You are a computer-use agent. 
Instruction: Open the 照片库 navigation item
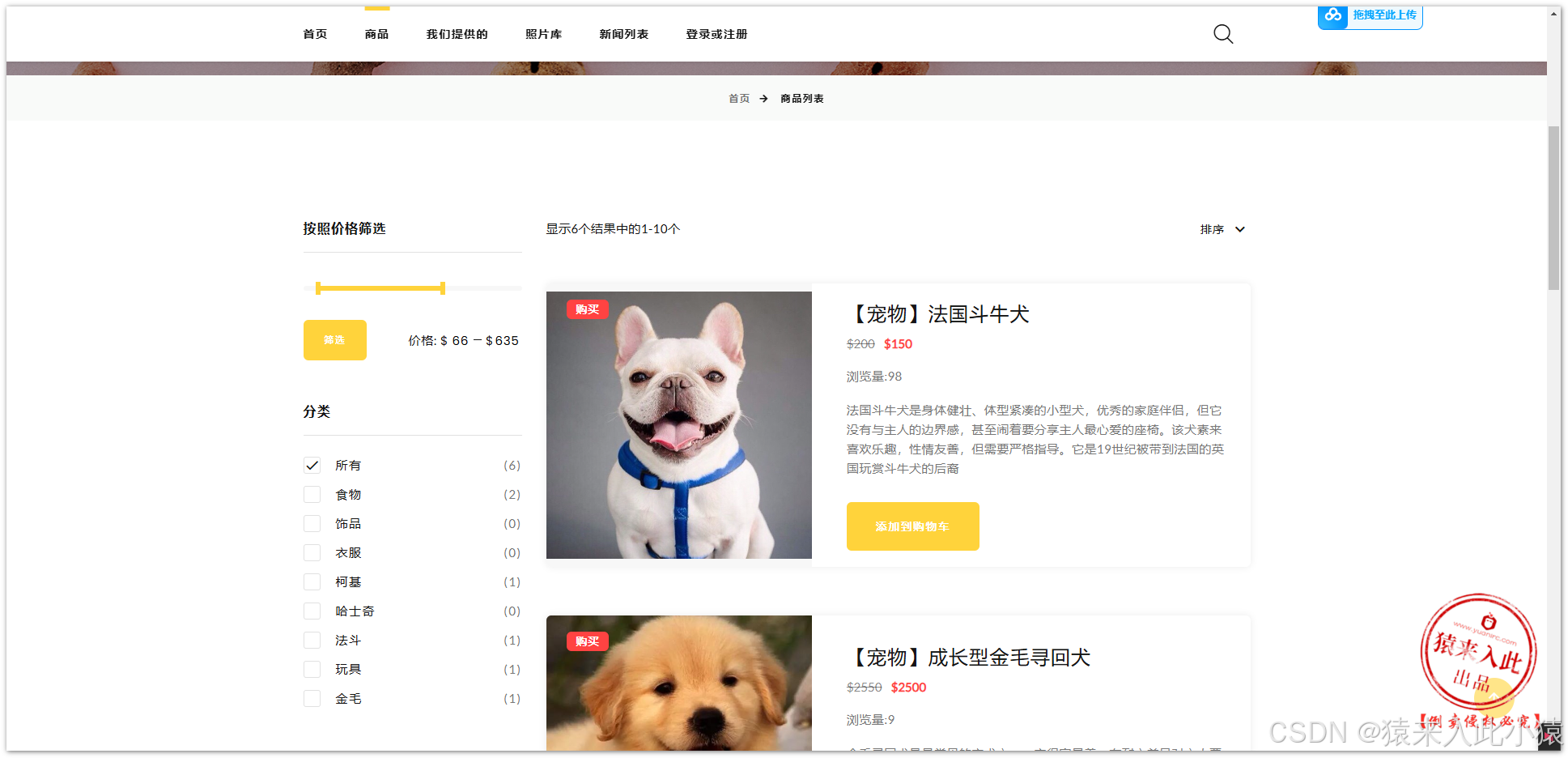543,33
